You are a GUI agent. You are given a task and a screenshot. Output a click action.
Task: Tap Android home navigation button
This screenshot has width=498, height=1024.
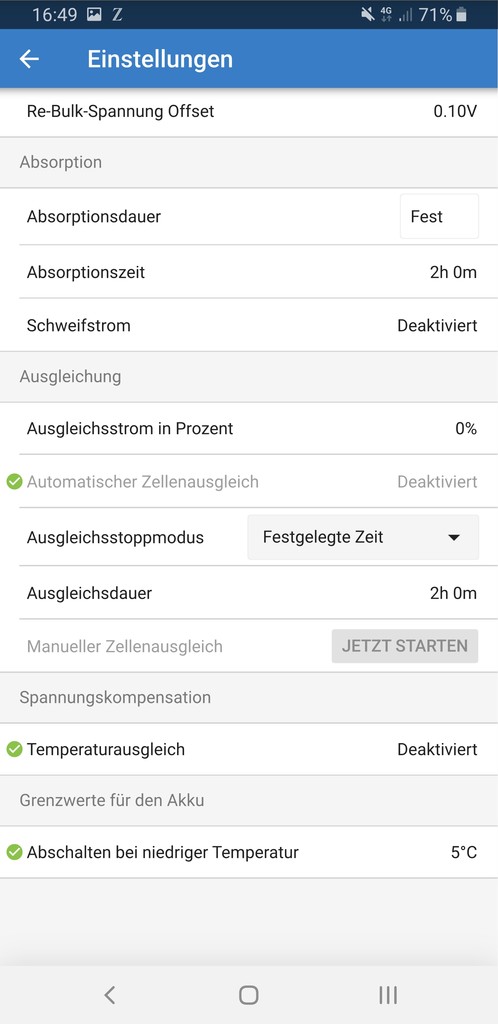coord(249,995)
